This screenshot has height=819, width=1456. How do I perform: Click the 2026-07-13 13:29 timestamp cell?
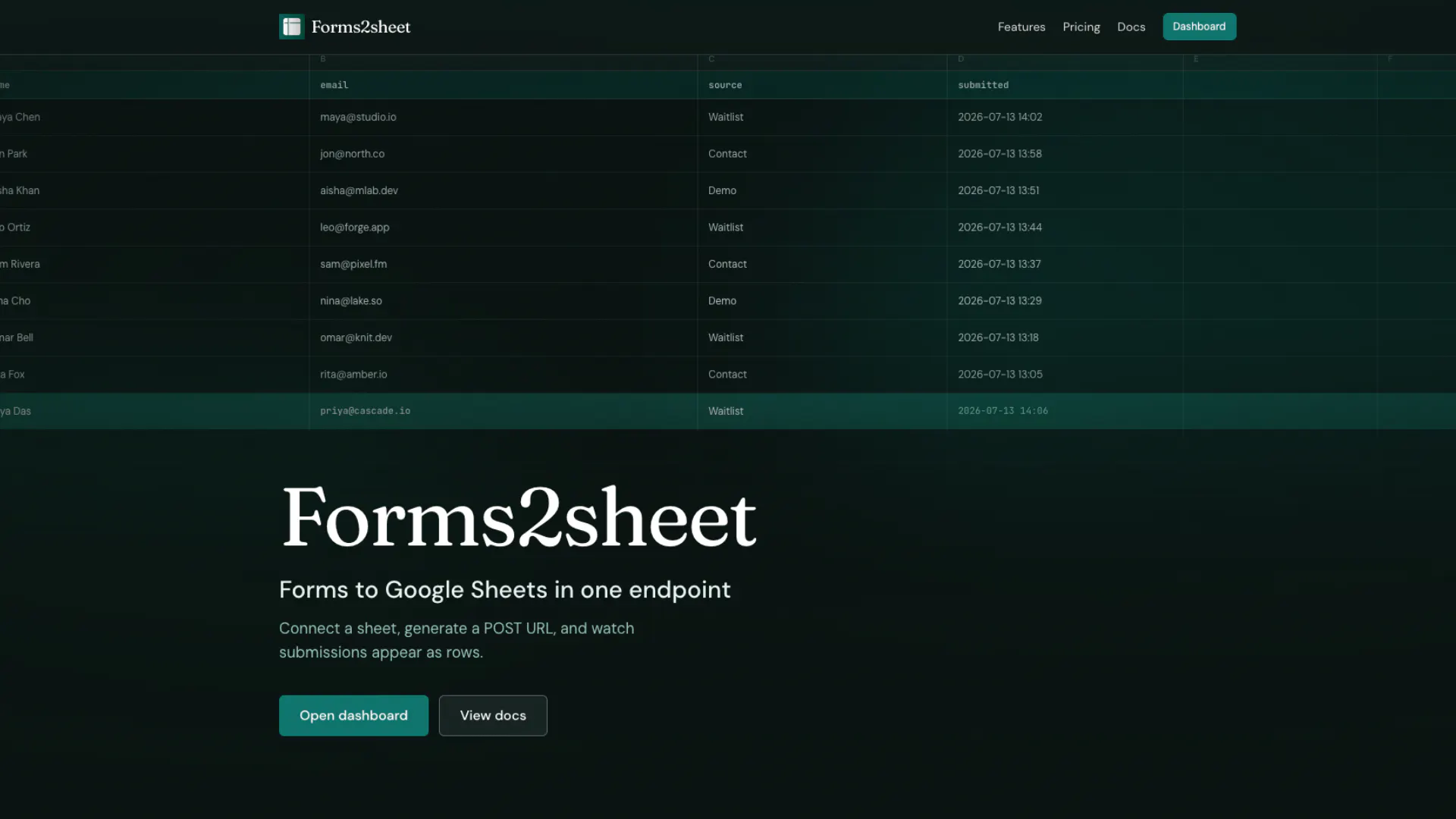click(1065, 301)
